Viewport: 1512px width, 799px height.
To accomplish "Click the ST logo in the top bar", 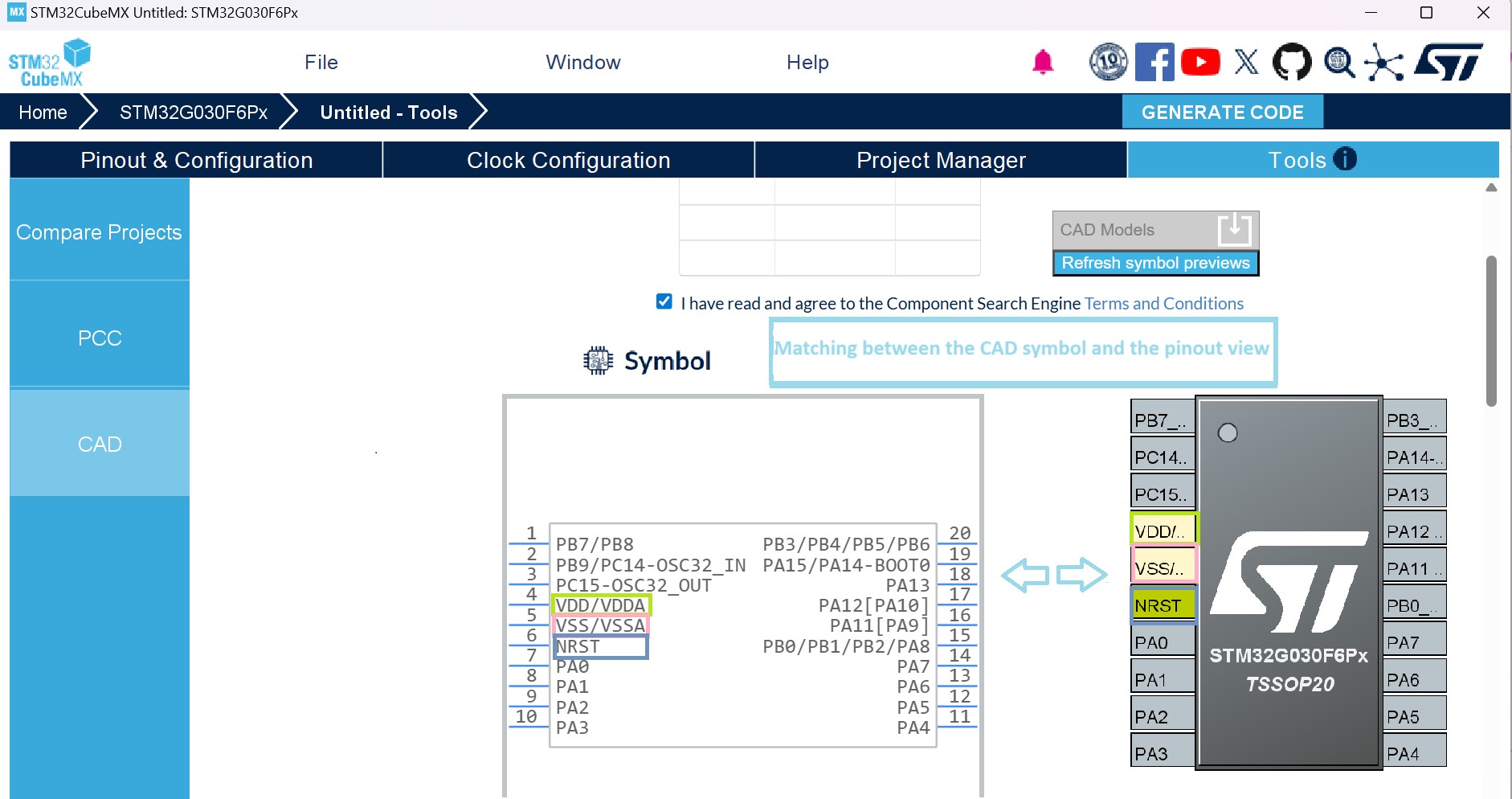I will 1449,62.
